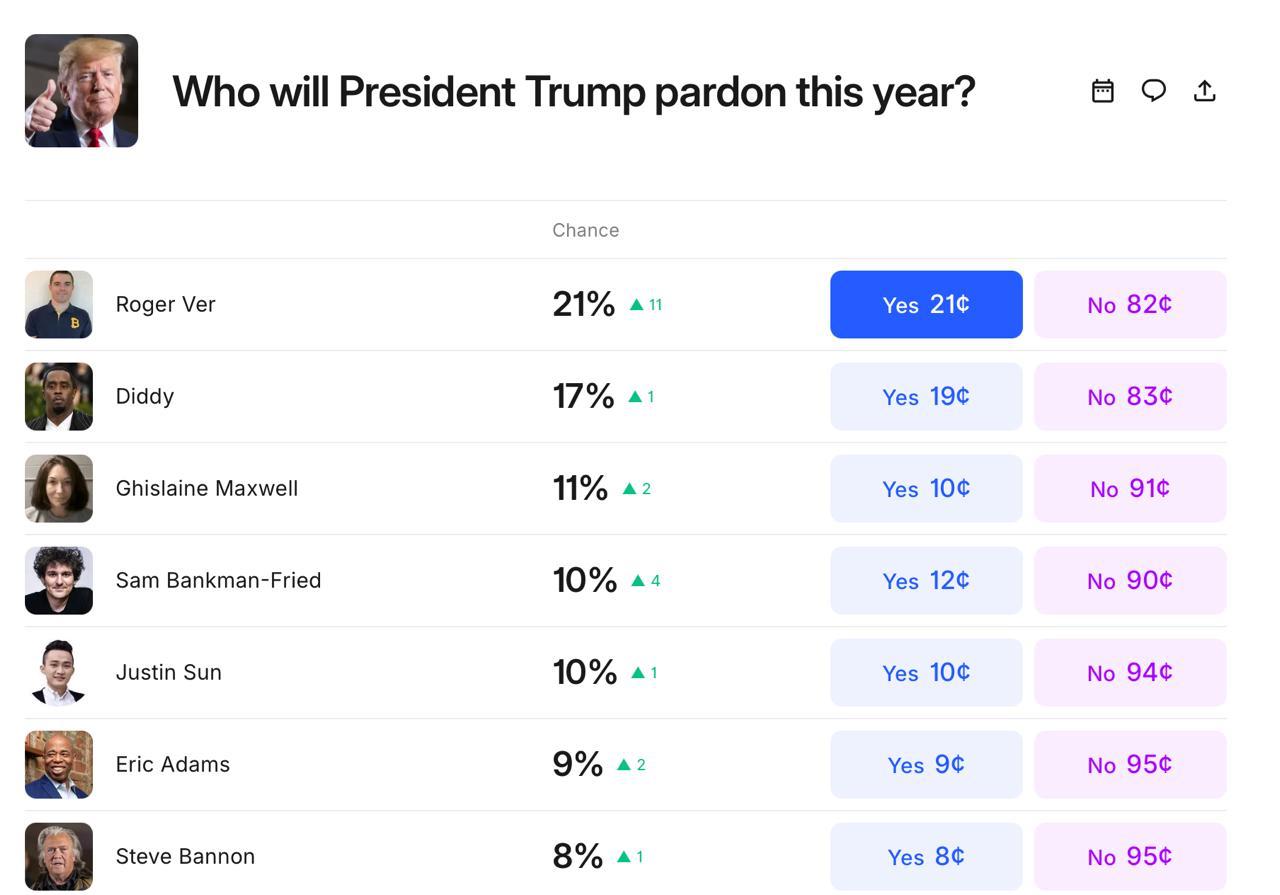The height and width of the screenshot is (895, 1280).
Task: Click the Trump thumbs-up market thumbnail
Action: (x=81, y=91)
